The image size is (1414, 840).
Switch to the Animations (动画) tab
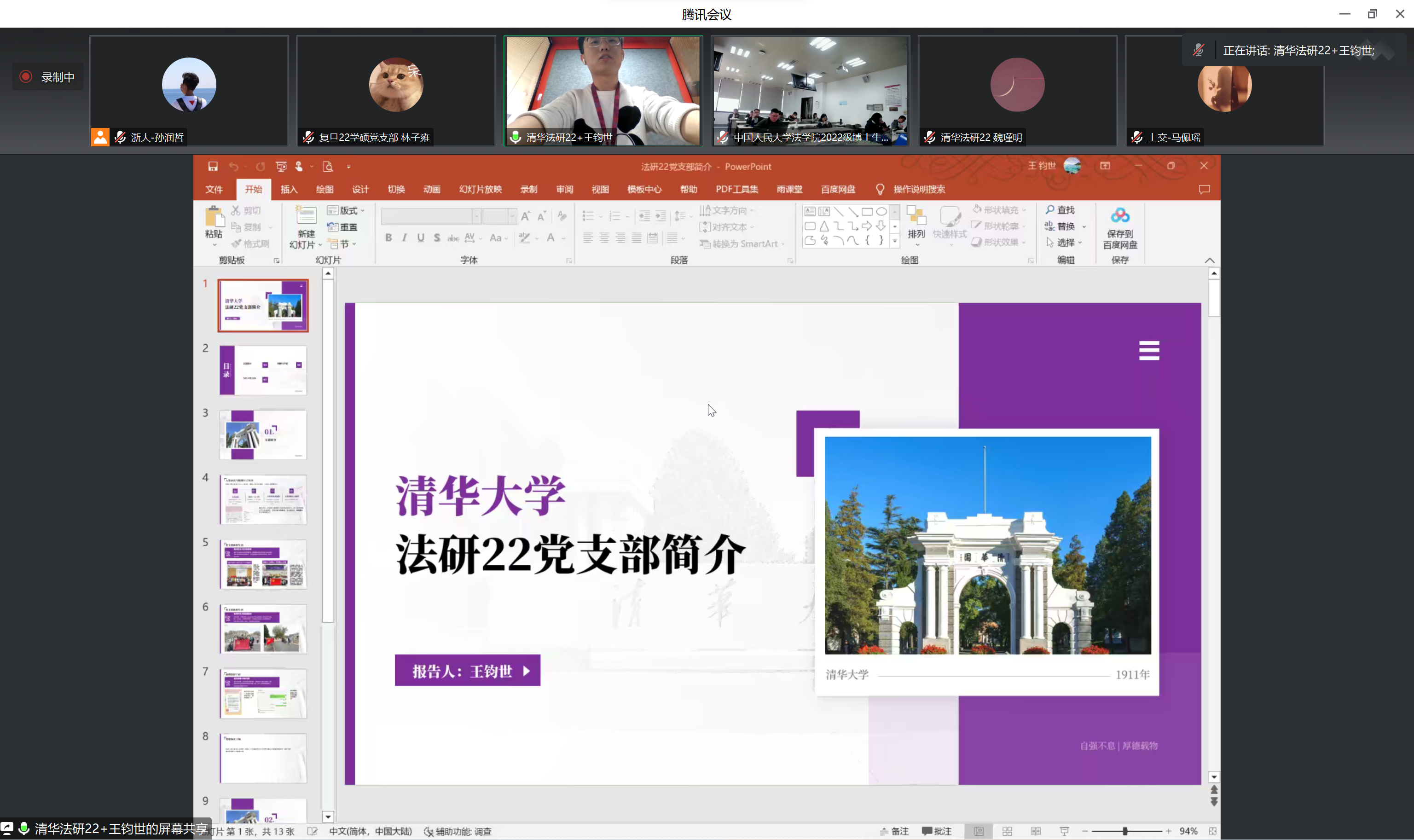[432, 189]
